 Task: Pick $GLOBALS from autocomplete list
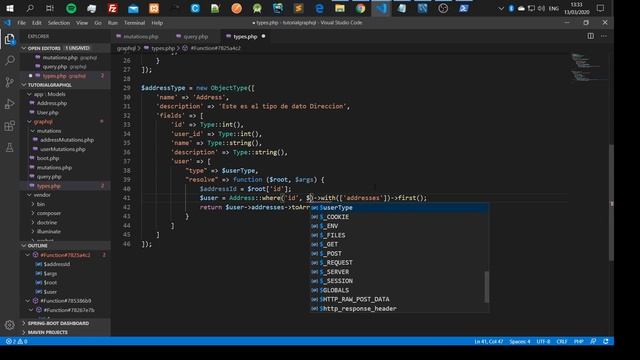[x=399, y=290]
